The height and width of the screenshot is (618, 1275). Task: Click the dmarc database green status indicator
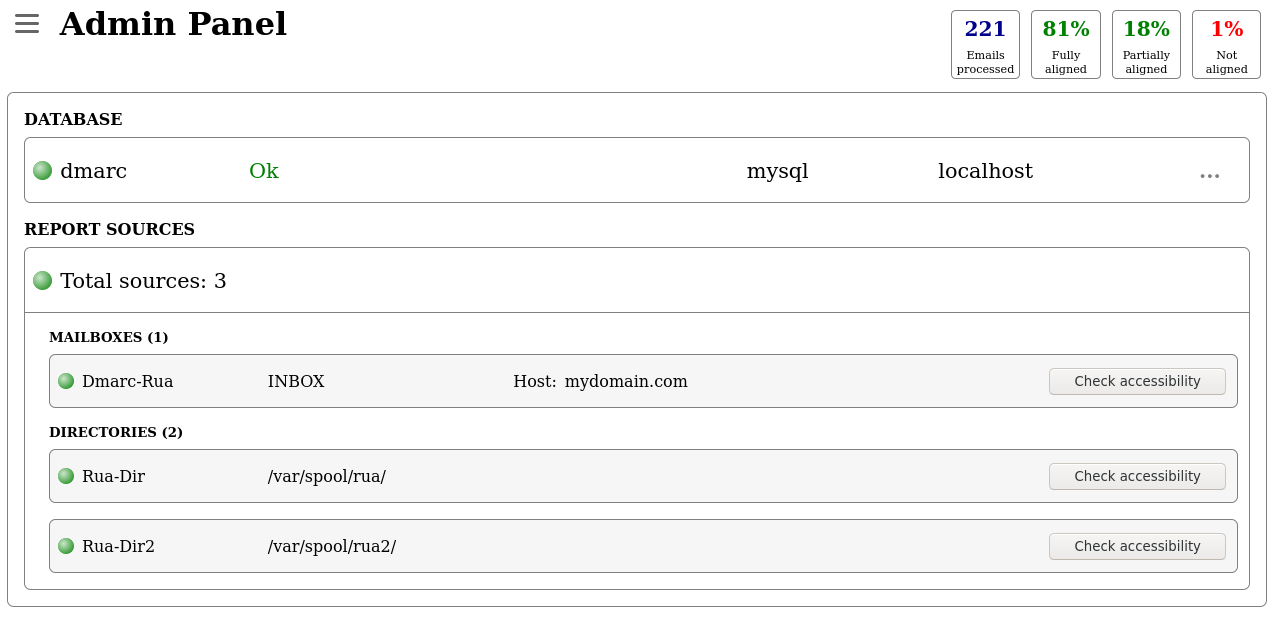(42, 171)
